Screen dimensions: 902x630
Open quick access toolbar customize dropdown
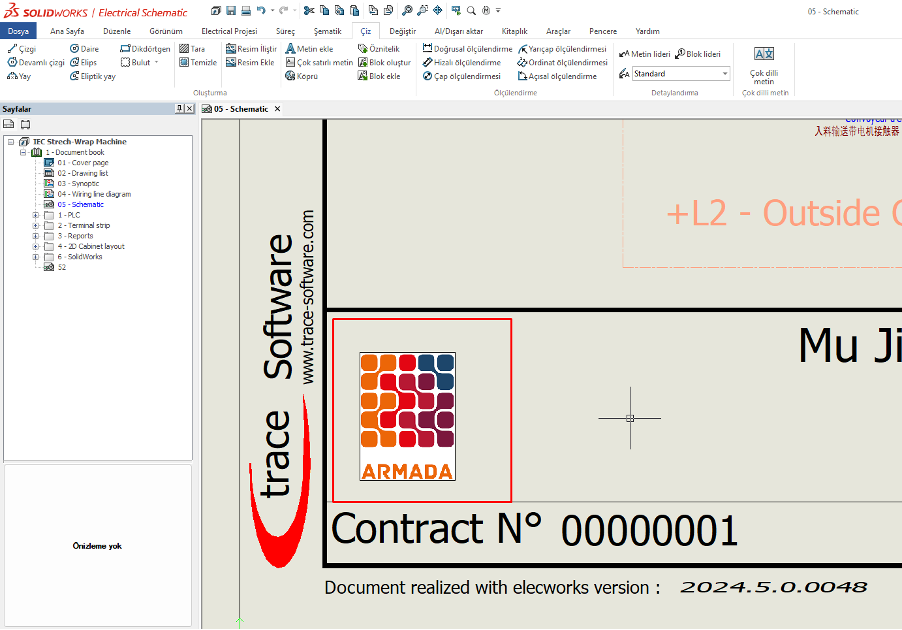pyautogui.click(x=498, y=10)
